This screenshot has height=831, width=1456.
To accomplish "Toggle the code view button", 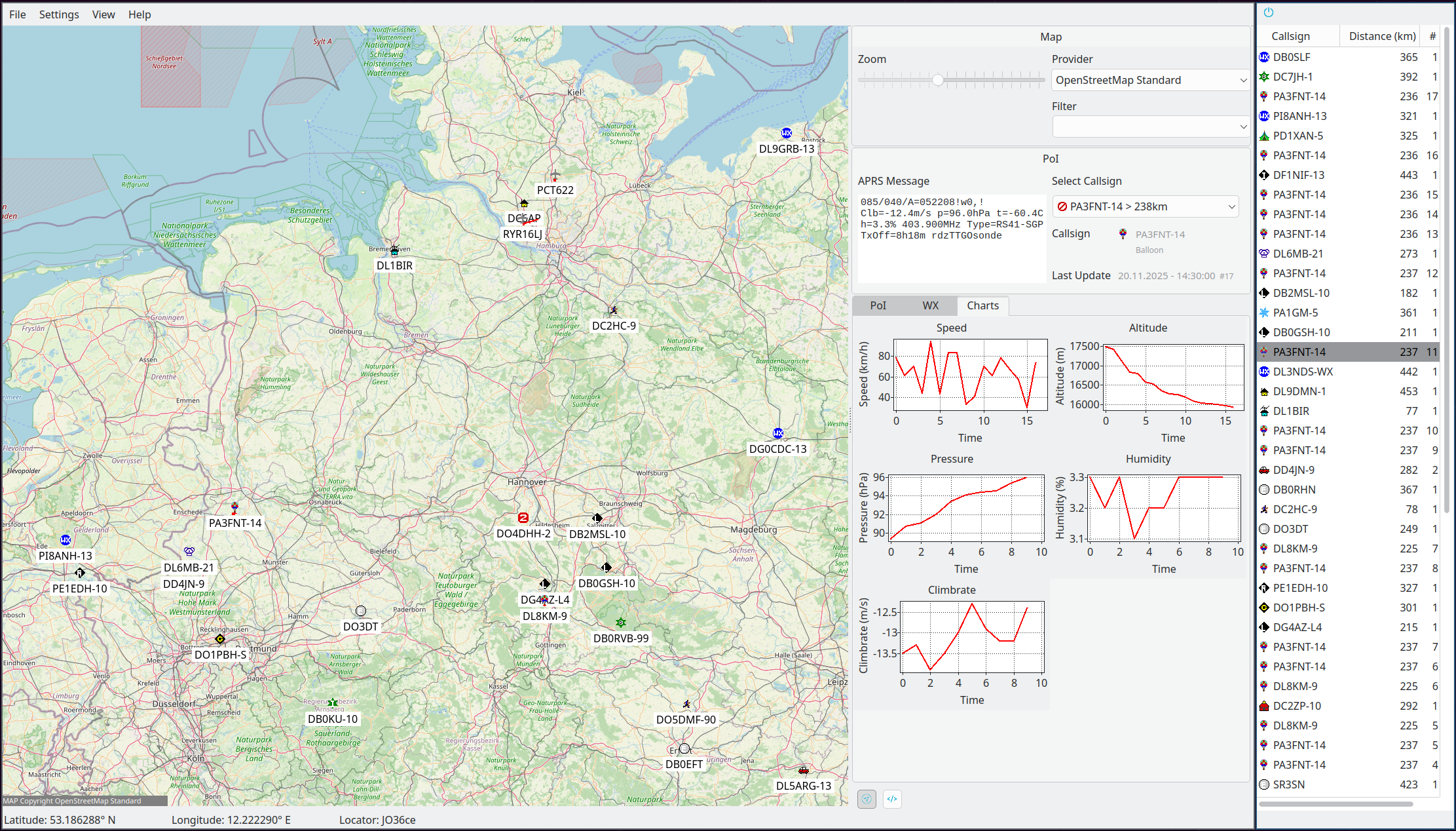I will (892, 799).
